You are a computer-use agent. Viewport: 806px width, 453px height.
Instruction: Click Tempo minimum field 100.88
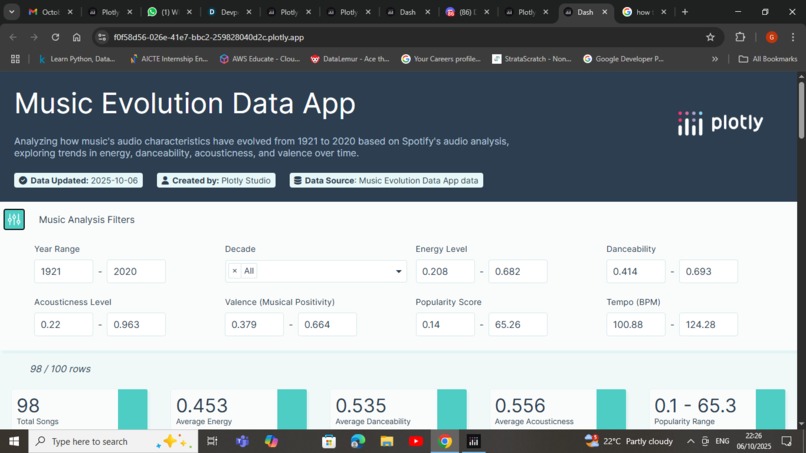coord(636,324)
